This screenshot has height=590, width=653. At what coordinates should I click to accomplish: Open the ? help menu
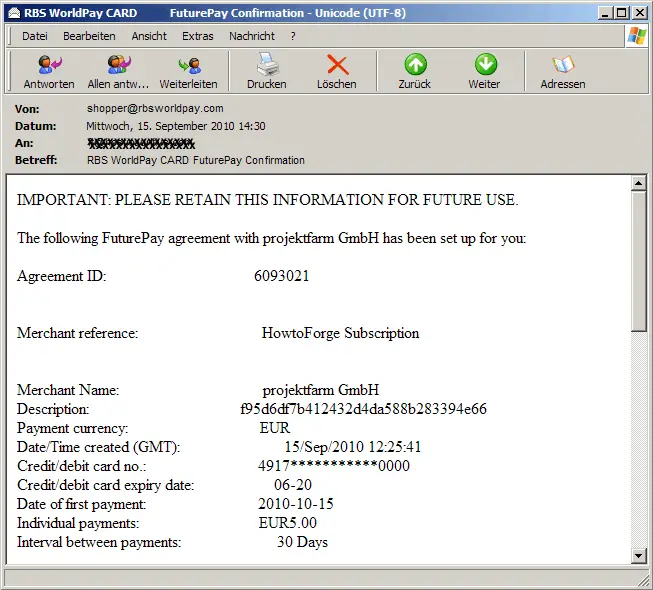pos(293,36)
